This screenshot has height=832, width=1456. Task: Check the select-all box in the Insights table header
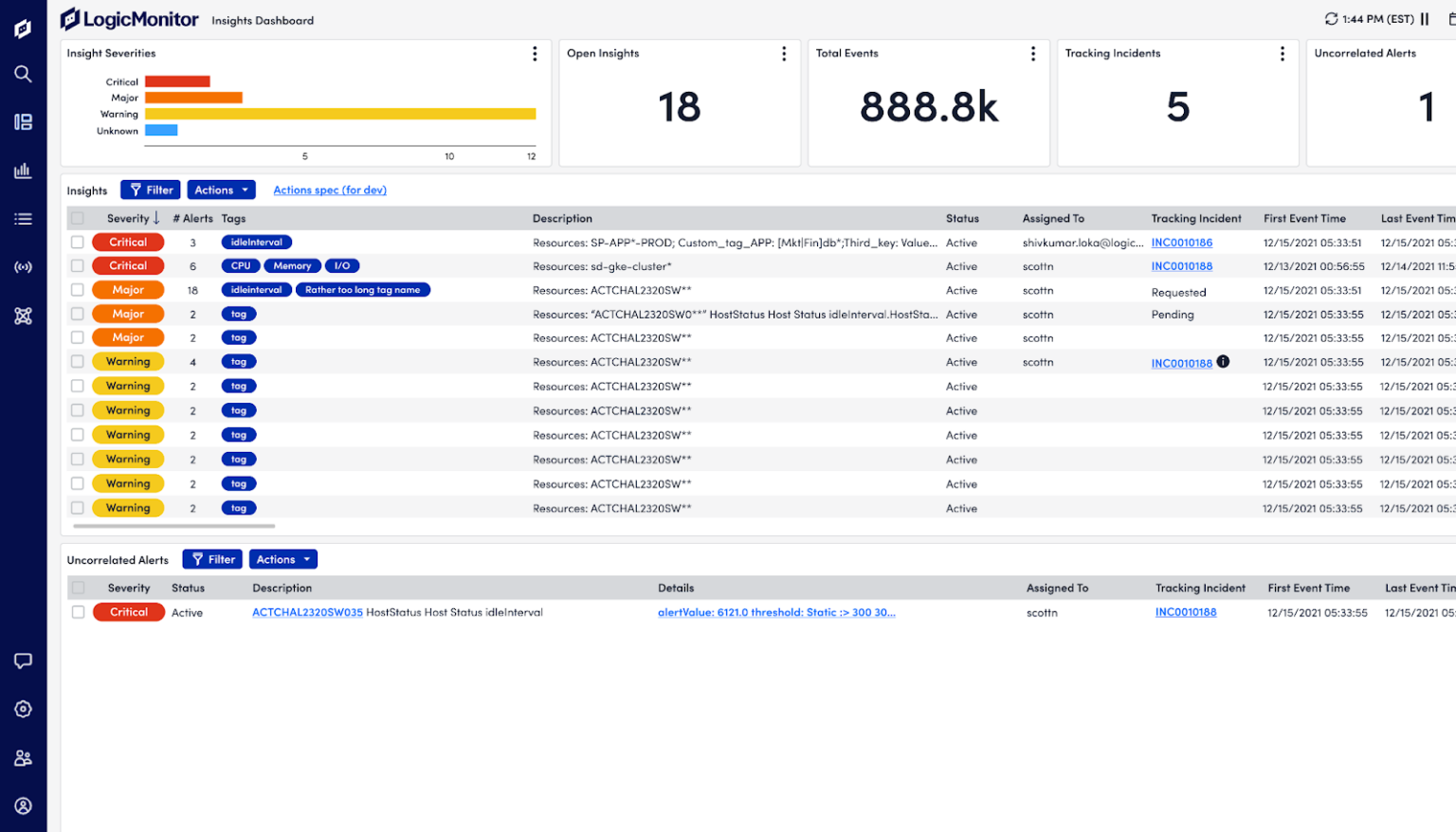click(x=79, y=218)
